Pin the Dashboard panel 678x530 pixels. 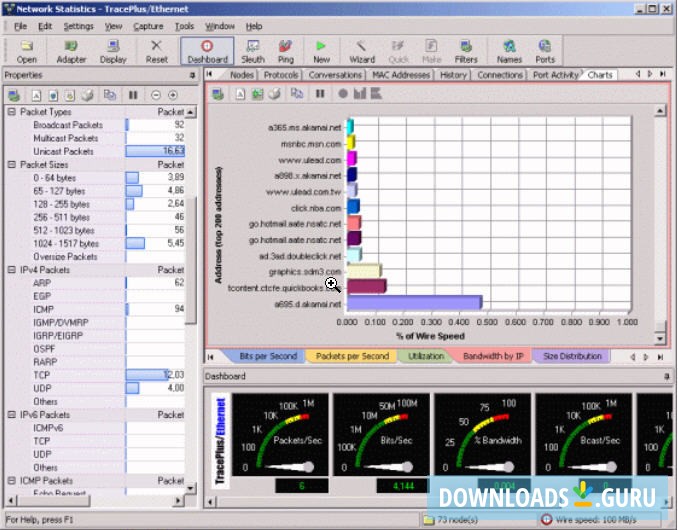point(667,377)
